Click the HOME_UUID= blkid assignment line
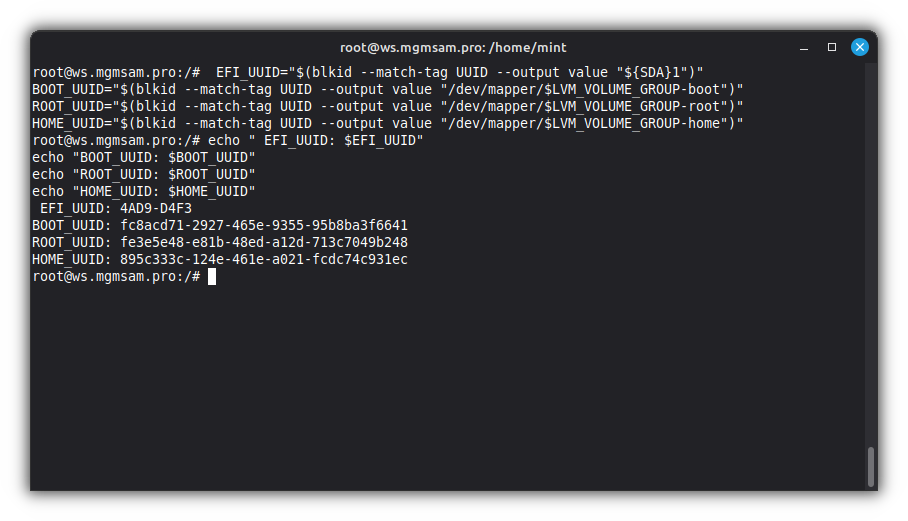 pyautogui.click(x=388, y=123)
